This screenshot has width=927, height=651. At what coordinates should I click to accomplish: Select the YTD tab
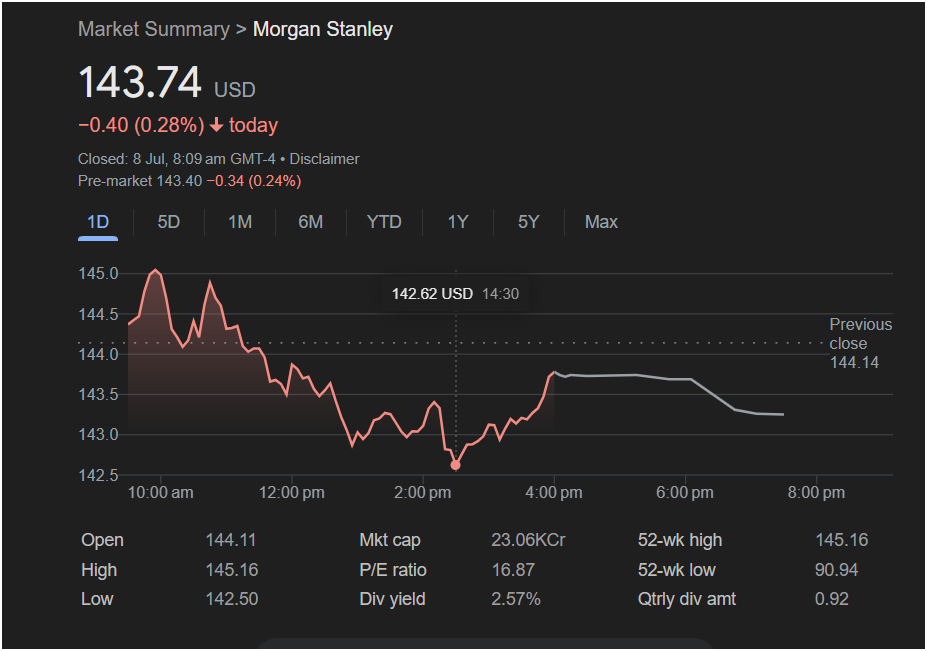click(x=384, y=222)
